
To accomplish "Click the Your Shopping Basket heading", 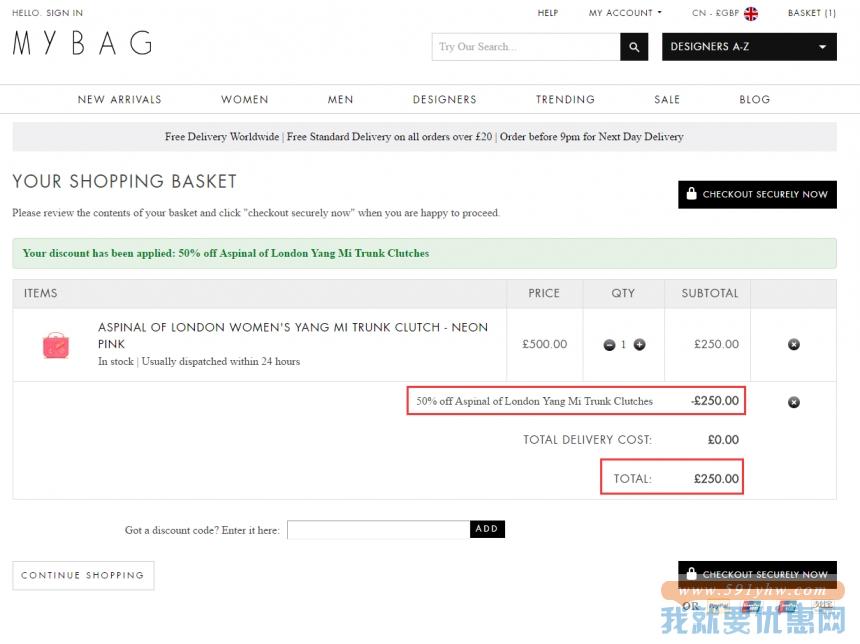I will coord(125,181).
